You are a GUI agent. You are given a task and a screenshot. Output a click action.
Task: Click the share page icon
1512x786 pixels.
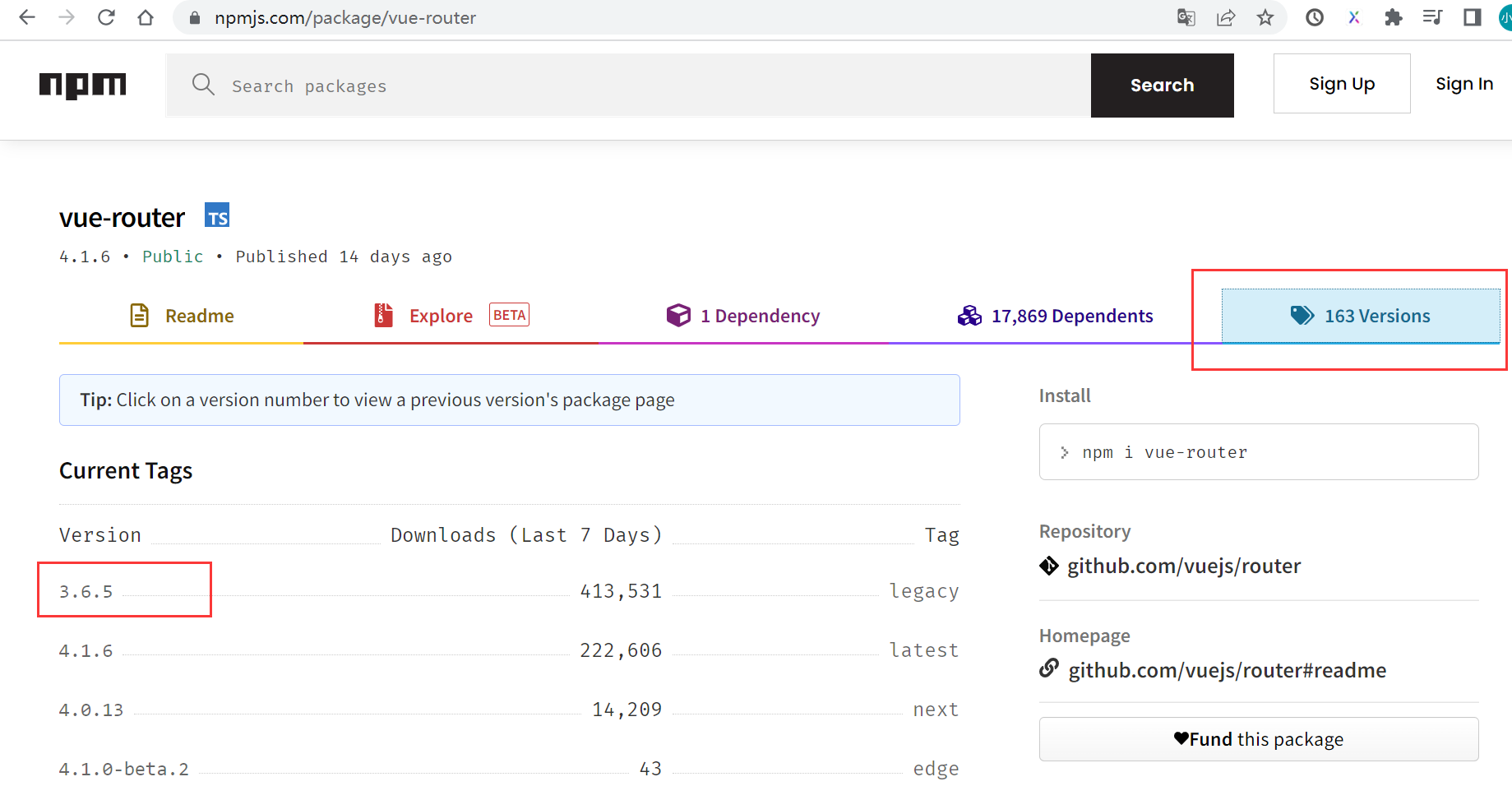(1226, 17)
